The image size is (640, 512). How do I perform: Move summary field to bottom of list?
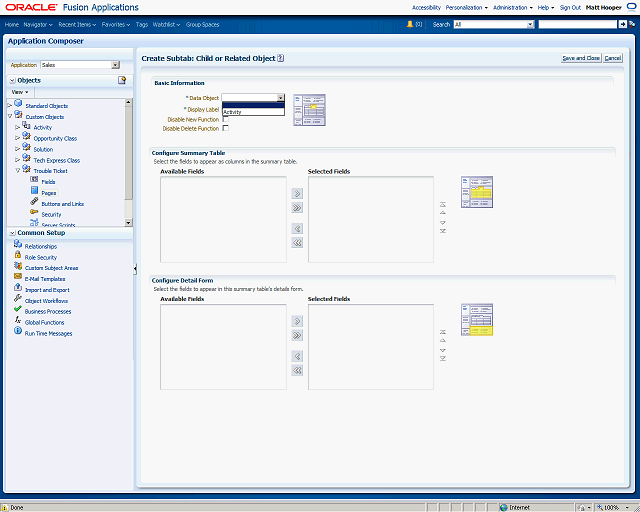(x=443, y=231)
